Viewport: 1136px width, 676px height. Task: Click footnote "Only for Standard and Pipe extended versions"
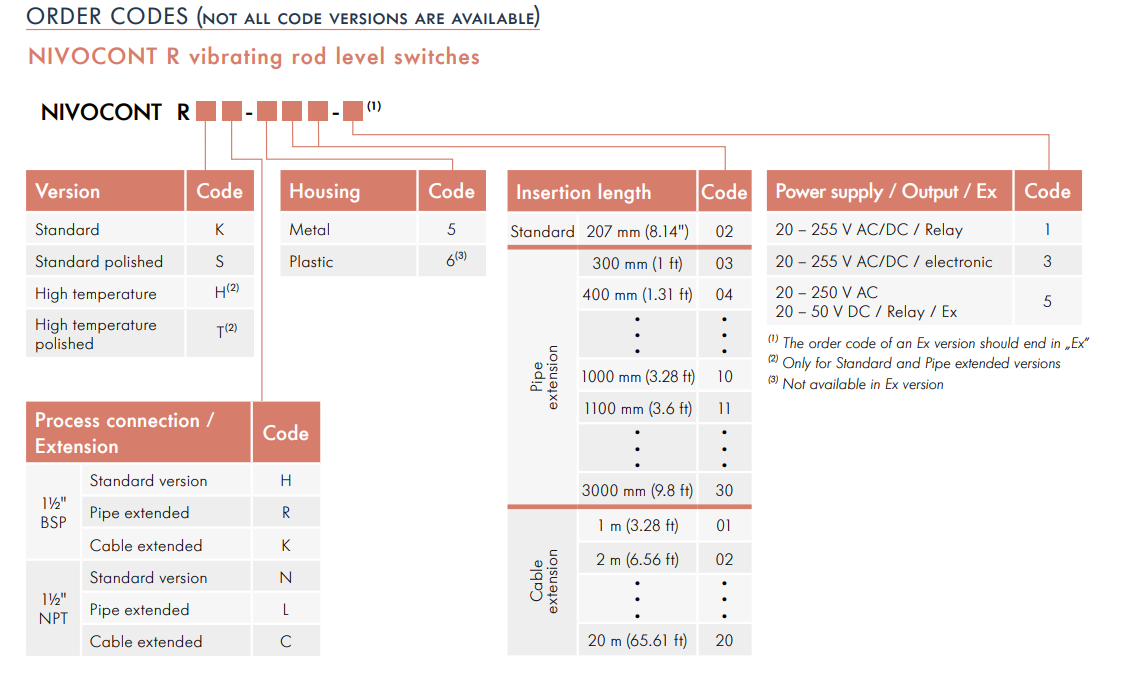[x=914, y=363]
